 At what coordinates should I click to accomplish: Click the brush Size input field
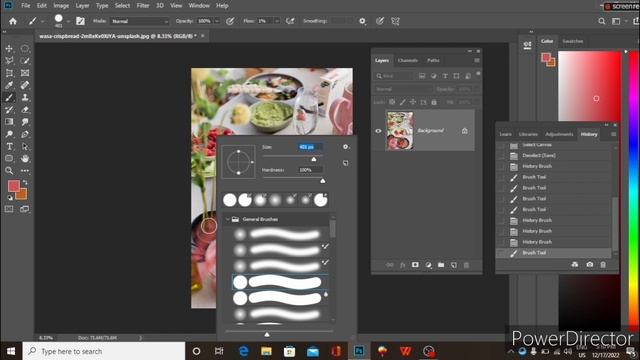coord(310,147)
